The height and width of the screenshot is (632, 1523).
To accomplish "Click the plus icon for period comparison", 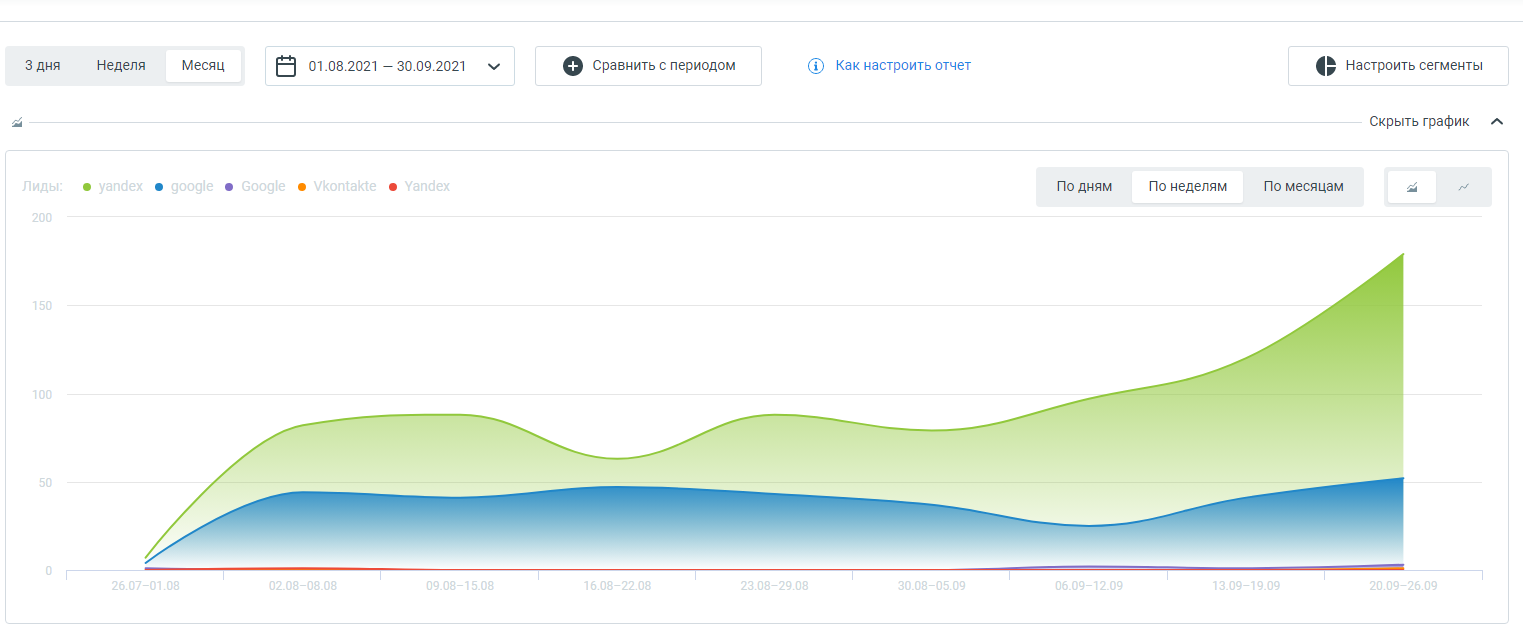I will point(573,66).
